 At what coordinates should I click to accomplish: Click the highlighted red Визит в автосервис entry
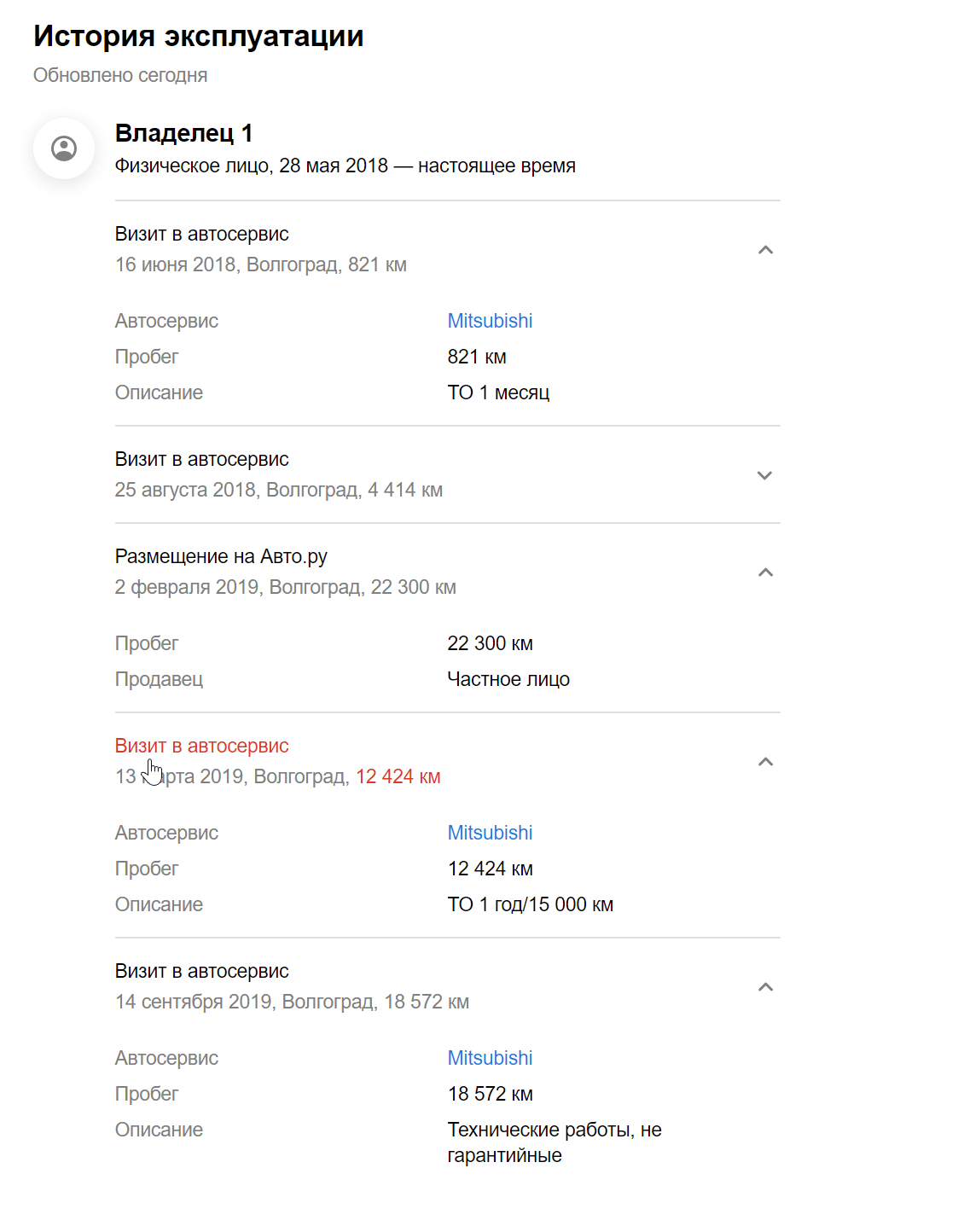[x=202, y=745]
